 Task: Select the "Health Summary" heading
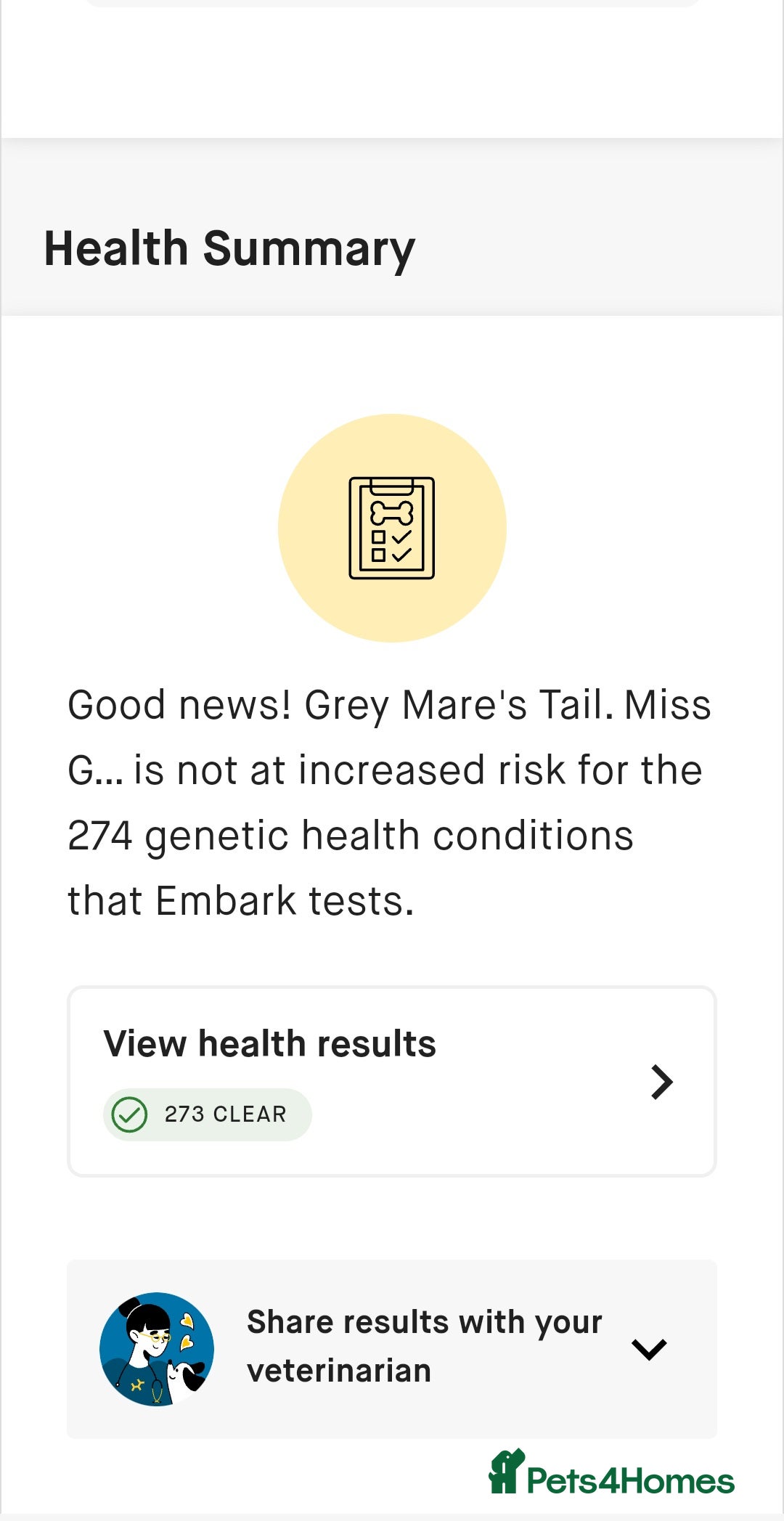[x=229, y=248]
